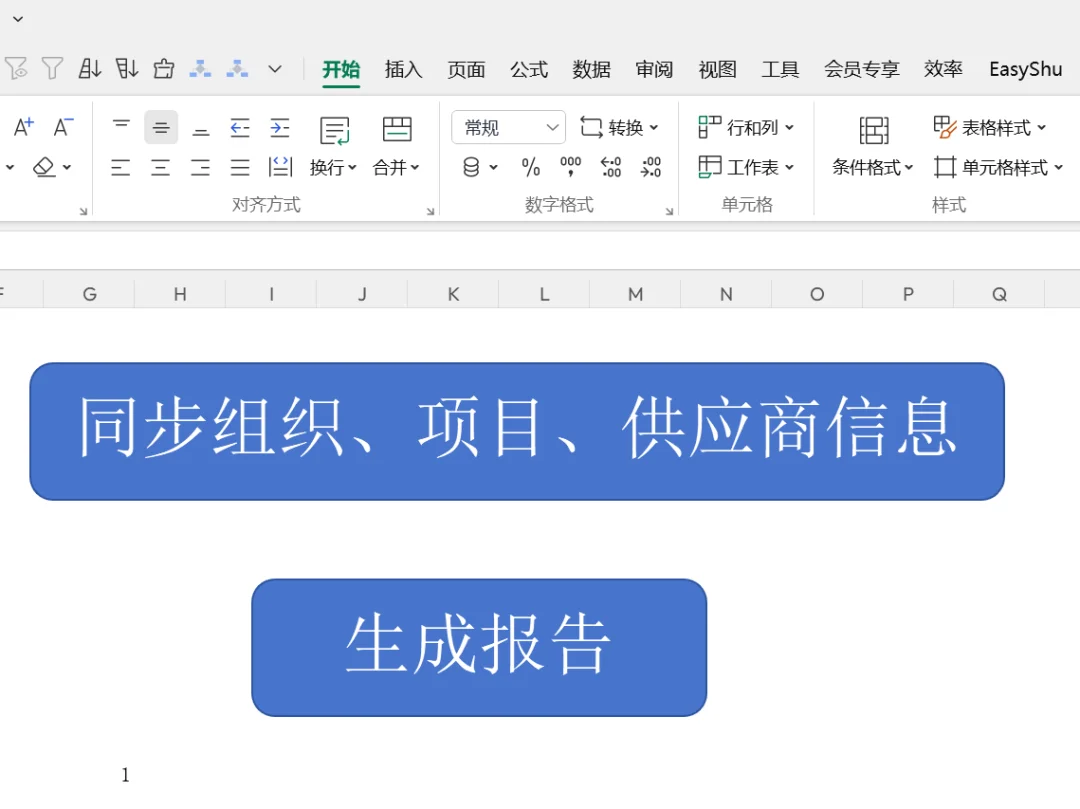1080x809 pixels.
Task: Open the 表格样式 dropdown
Action: [x=990, y=127]
